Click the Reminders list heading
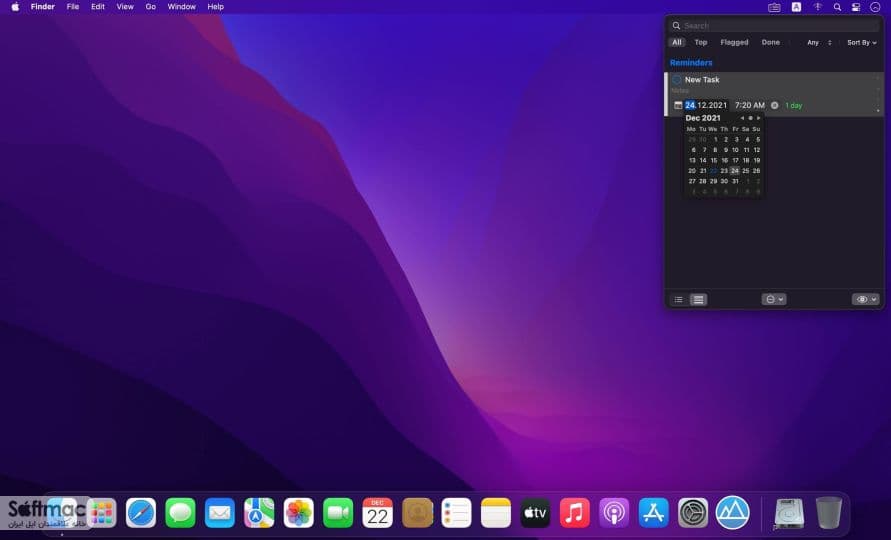Viewport: 891px width, 540px height. click(691, 63)
